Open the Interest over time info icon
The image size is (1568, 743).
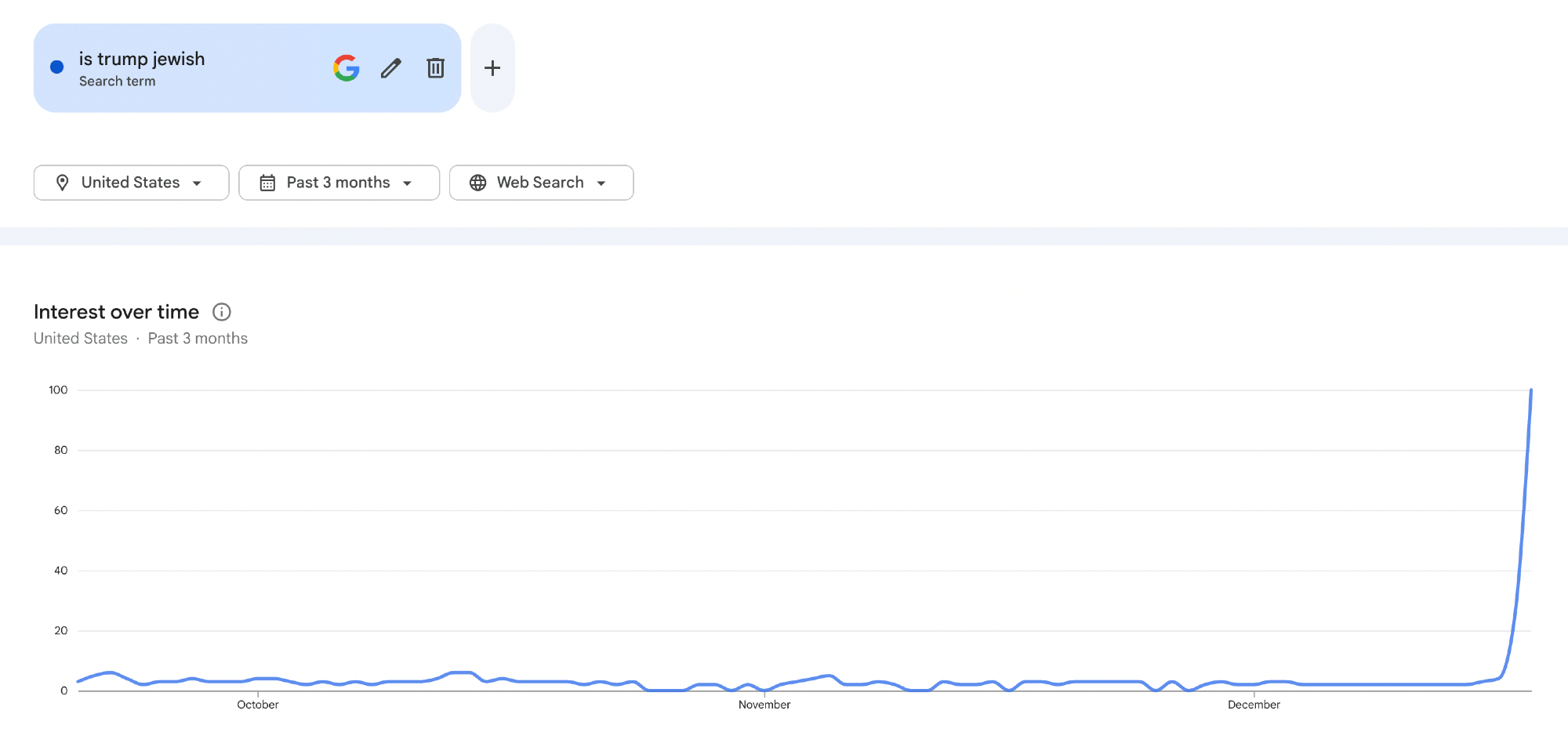coord(222,312)
